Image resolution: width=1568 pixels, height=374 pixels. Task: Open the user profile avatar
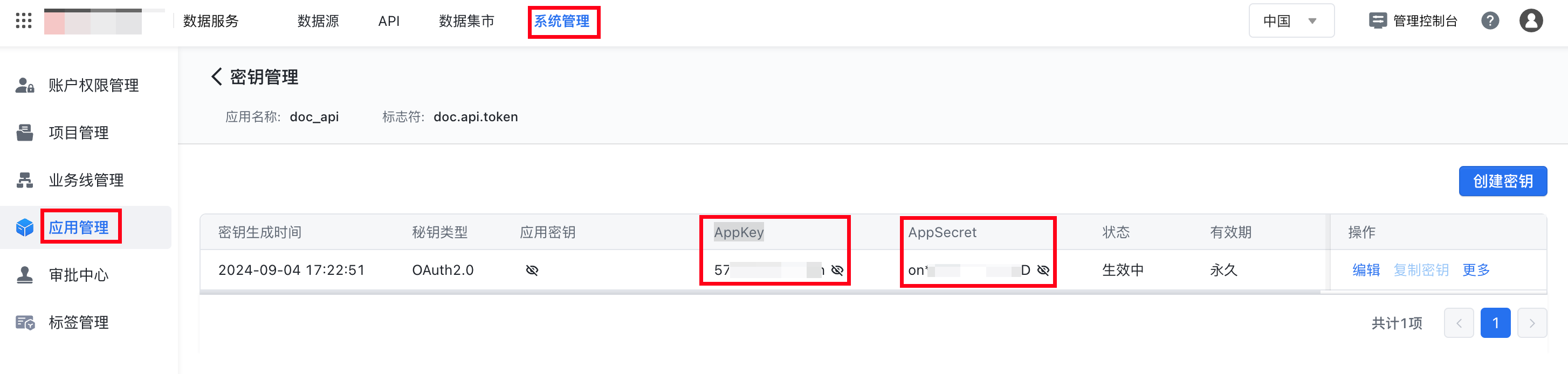1530,21
